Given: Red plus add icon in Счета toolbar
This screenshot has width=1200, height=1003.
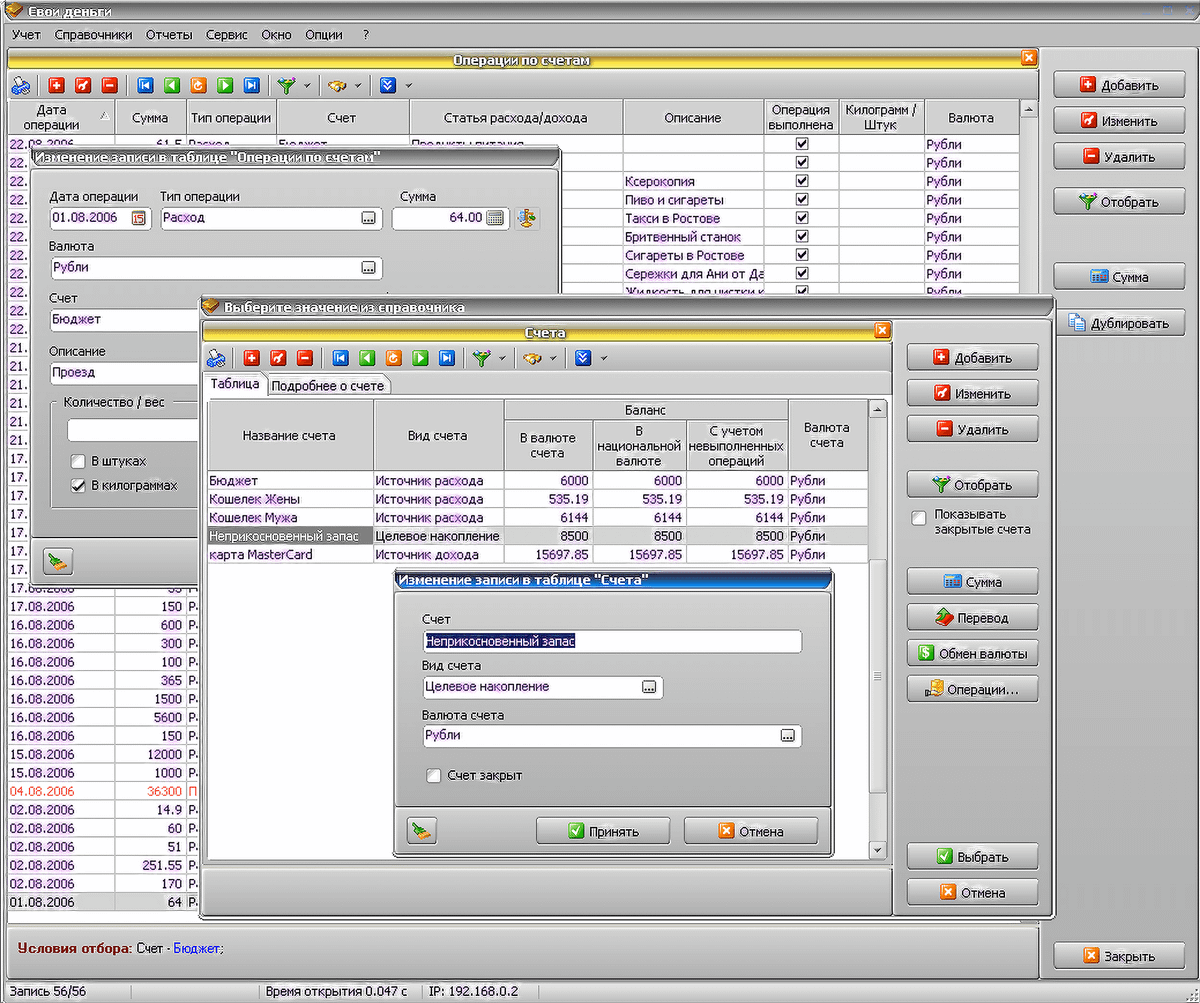Looking at the screenshot, I should pos(251,358).
